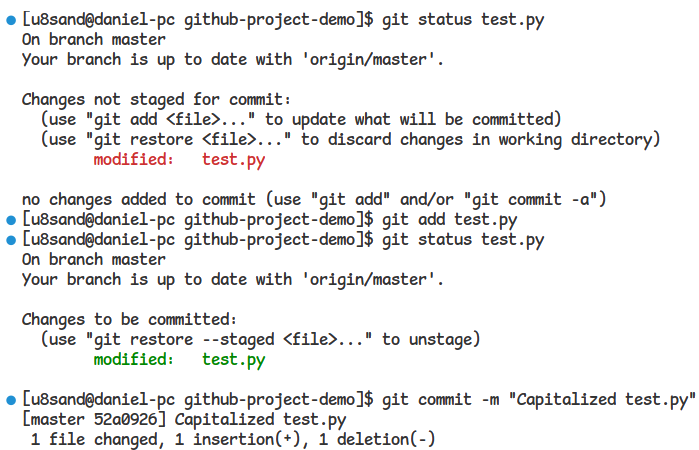Click the blue marker beside the first git status command
Viewport: 699px width, 450px height.
tap(10, 20)
